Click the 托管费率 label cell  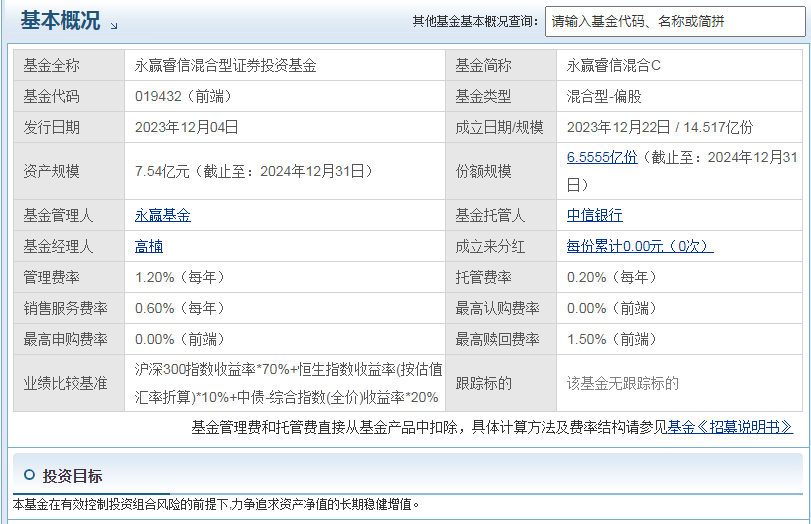pyautogui.click(x=501, y=277)
